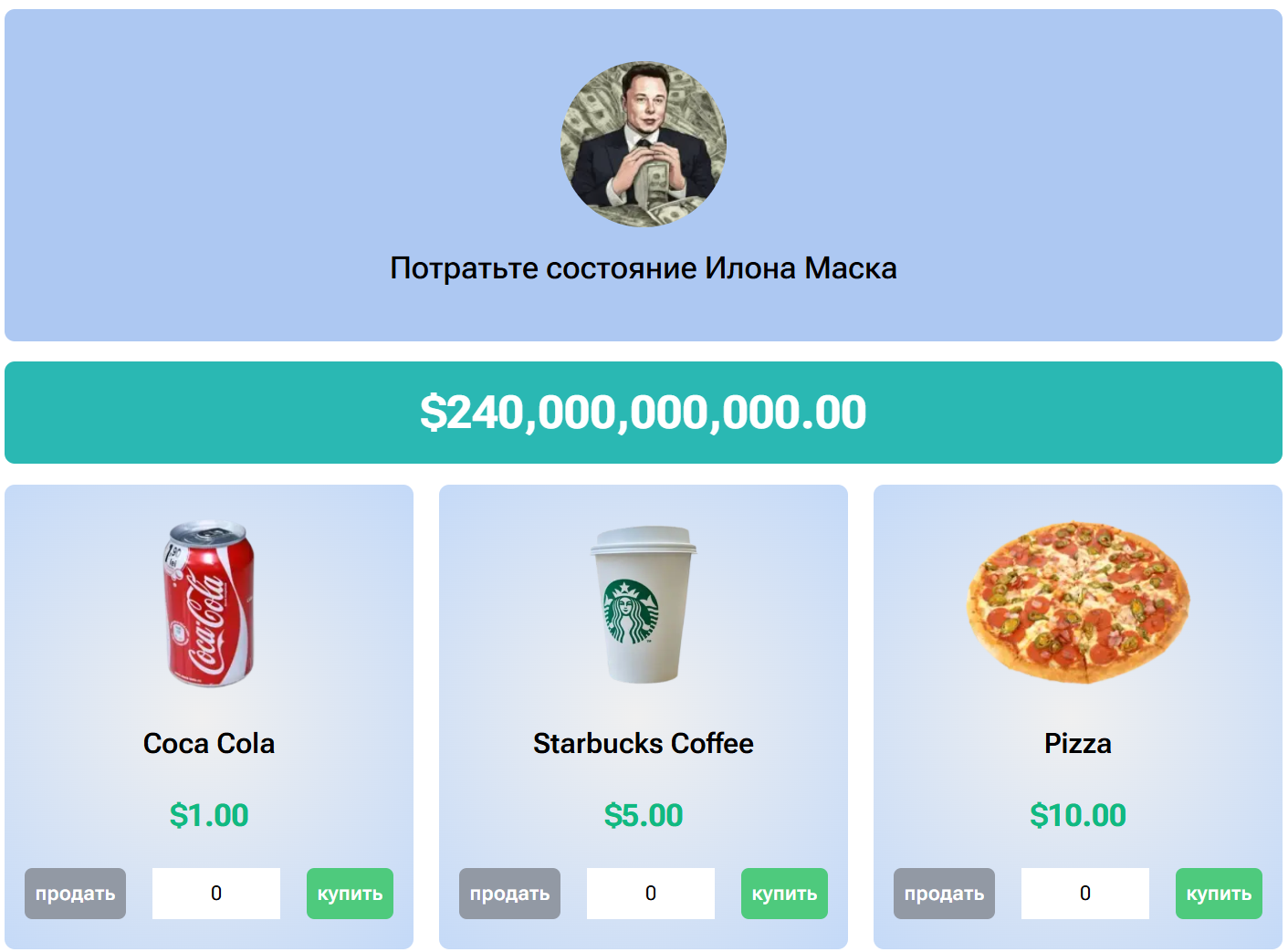Sell a Starbucks Coffee with 'продать'
1288x952 pixels.
pos(509,894)
